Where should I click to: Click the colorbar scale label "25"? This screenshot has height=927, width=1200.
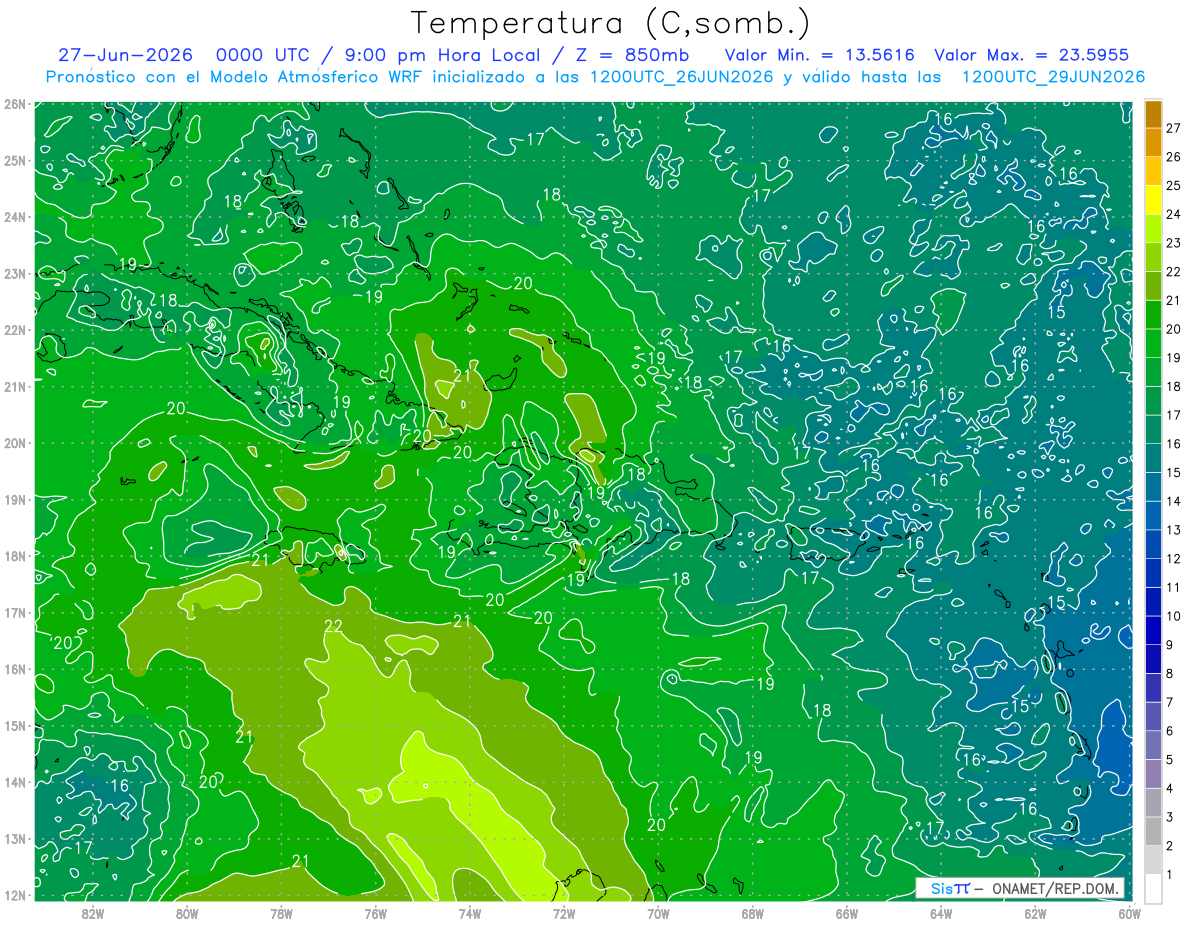[1173, 186]
